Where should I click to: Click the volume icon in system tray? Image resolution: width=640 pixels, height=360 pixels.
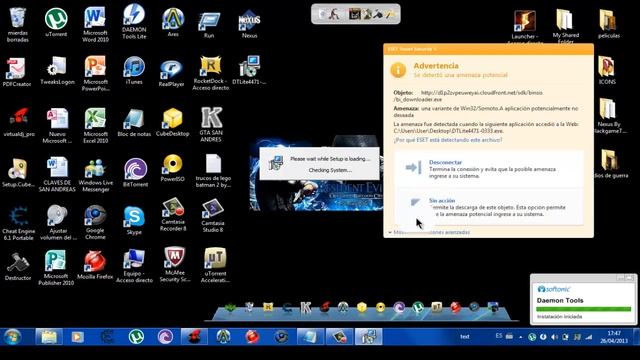click(x=554, y=337)
